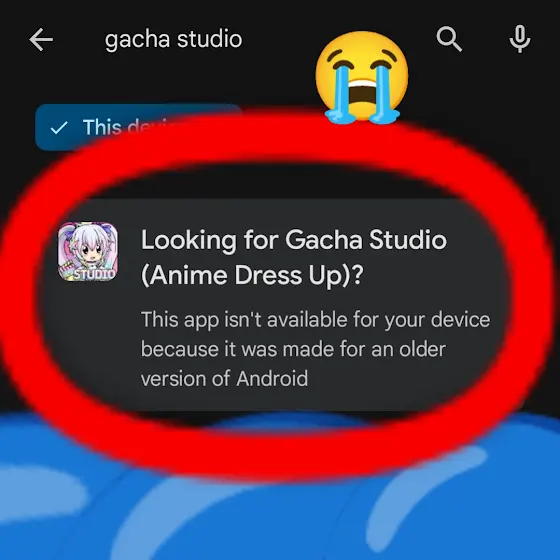This screenshot has height=560, width=560.
Task: Tap the "because it was made for an older" line
Action: coord(293,349)
